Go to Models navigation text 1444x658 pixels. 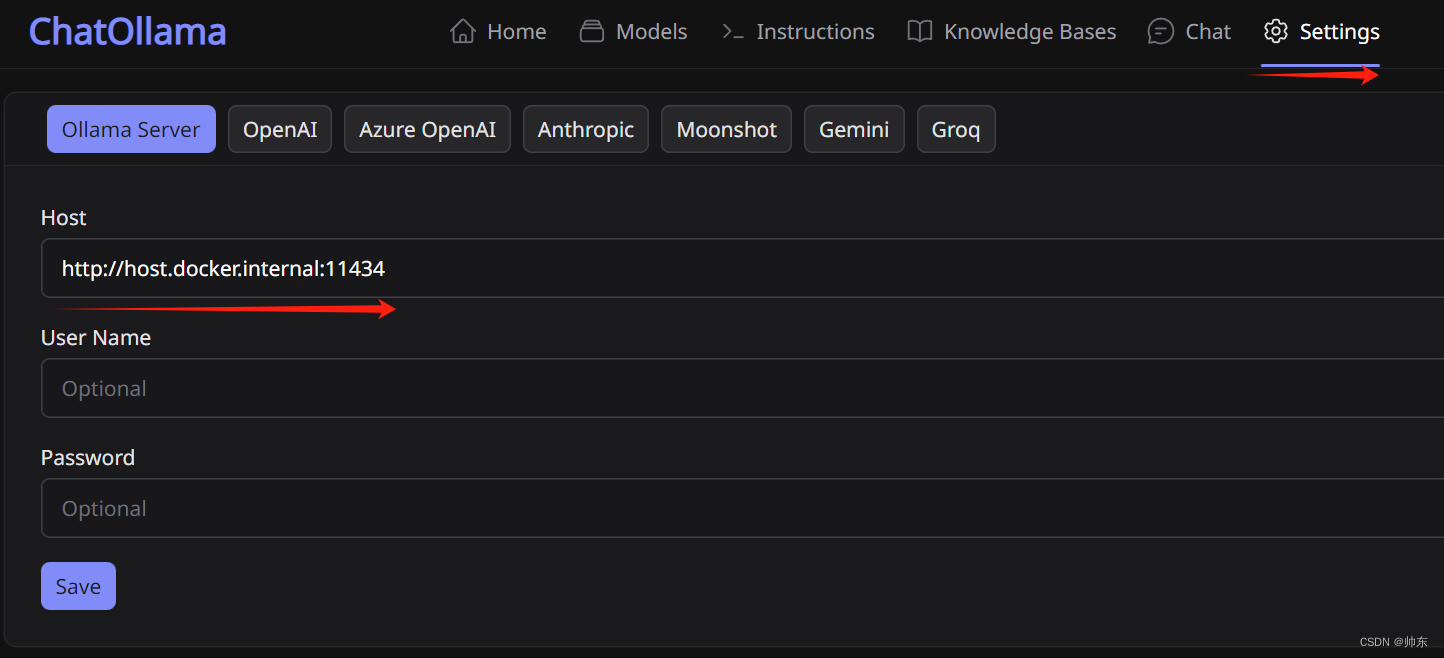652,32
